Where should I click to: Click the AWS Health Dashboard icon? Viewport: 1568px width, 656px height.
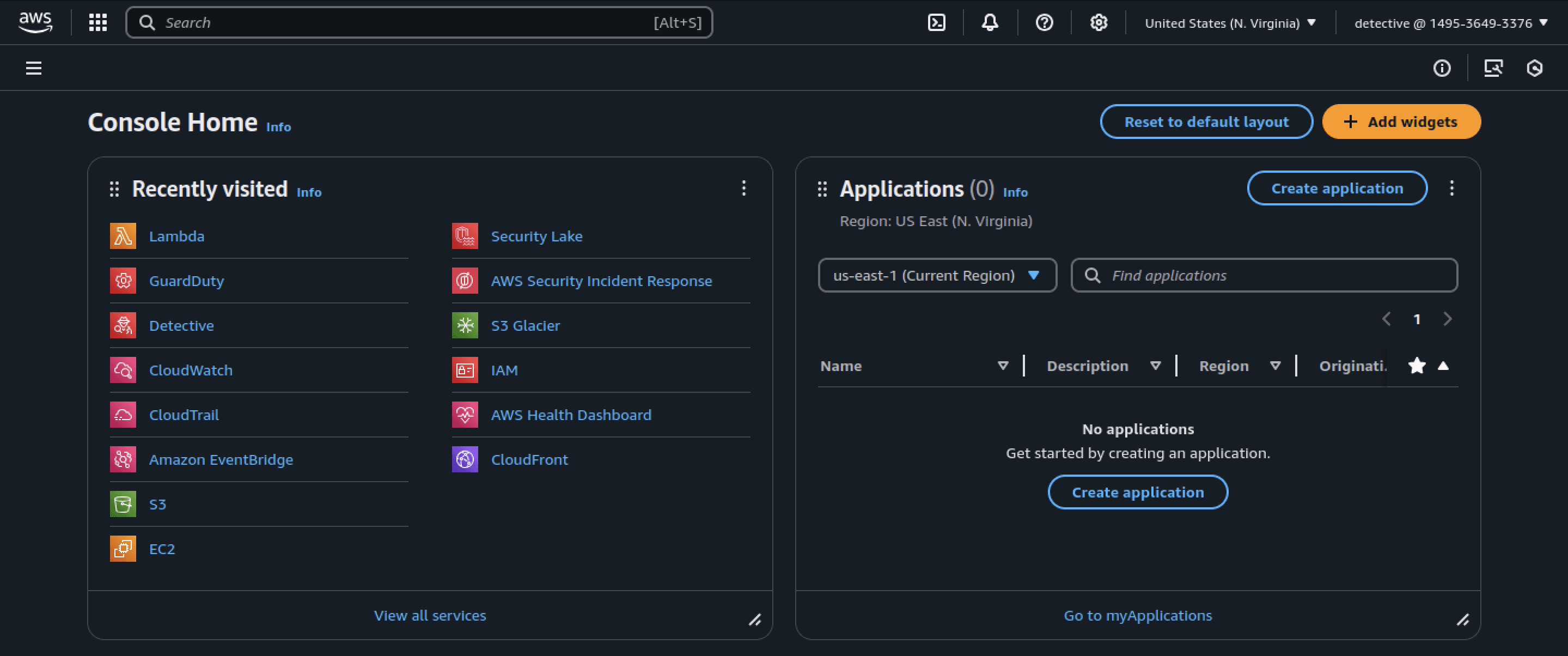point(465,415)
